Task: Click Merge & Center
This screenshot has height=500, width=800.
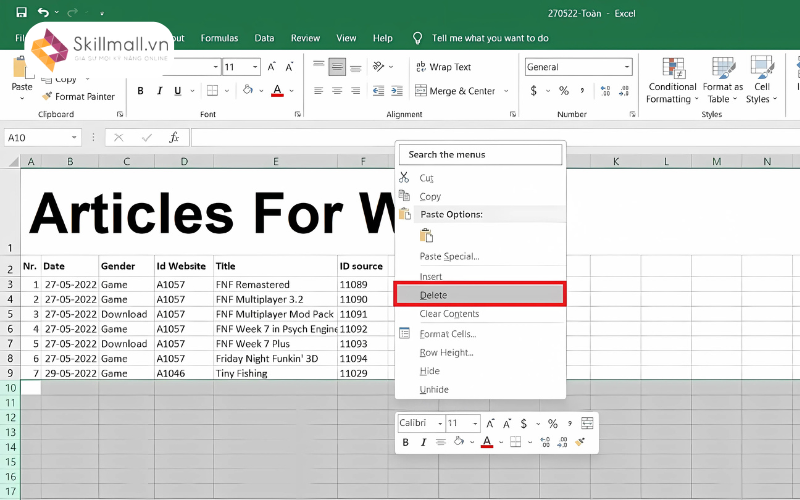Action: [x=455, y=91]
